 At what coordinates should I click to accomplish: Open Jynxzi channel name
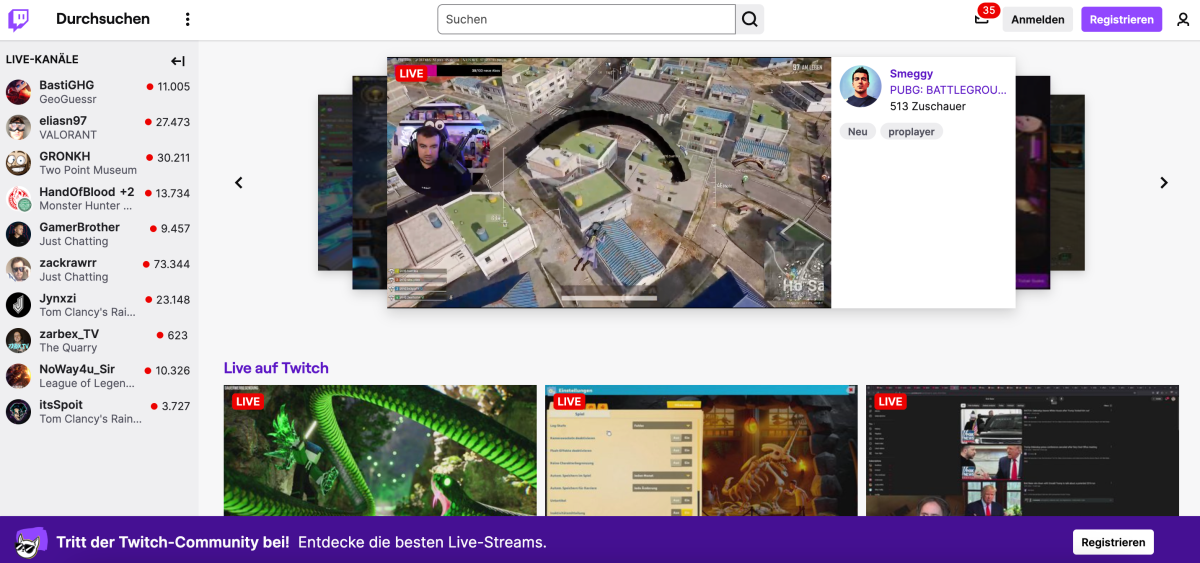pos(57,299)
